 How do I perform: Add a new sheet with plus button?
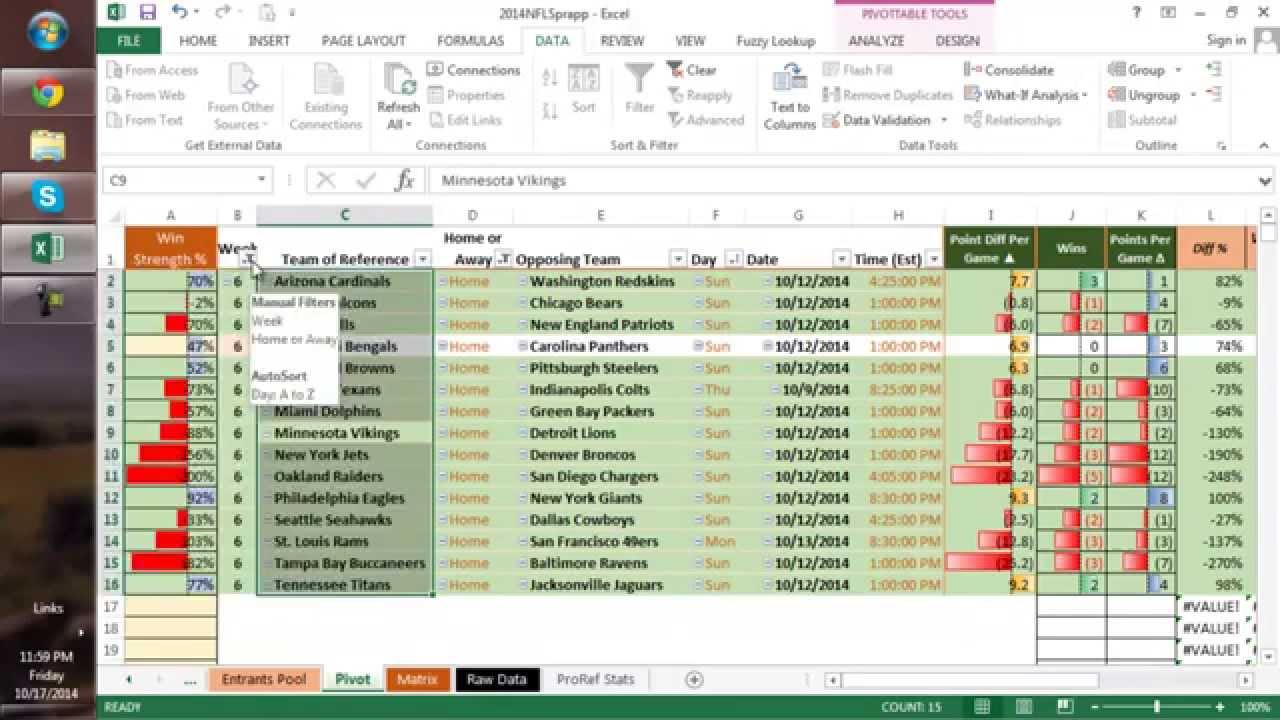[694, 679]
